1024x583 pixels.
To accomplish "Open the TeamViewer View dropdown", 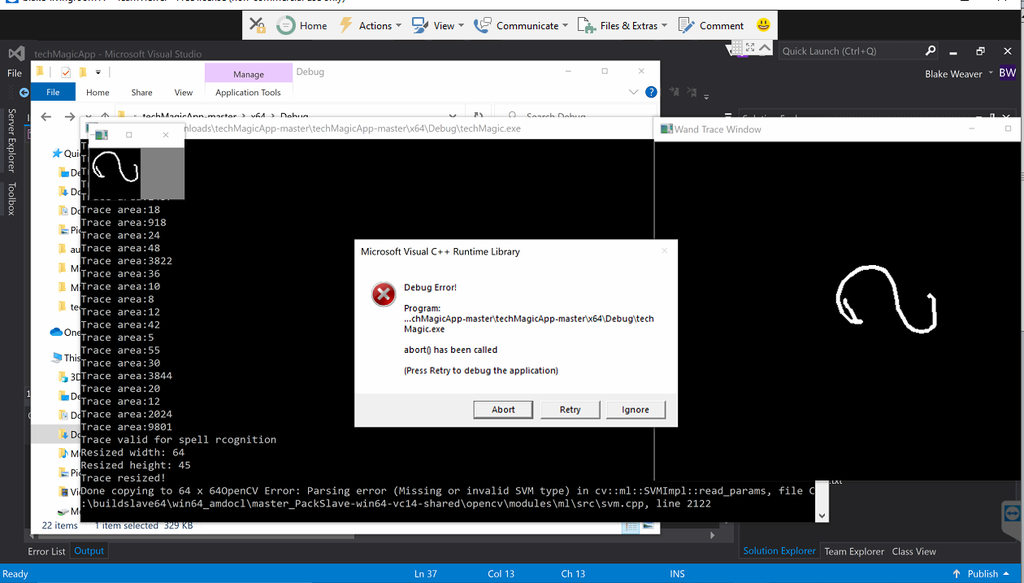I will coord(438,25).
